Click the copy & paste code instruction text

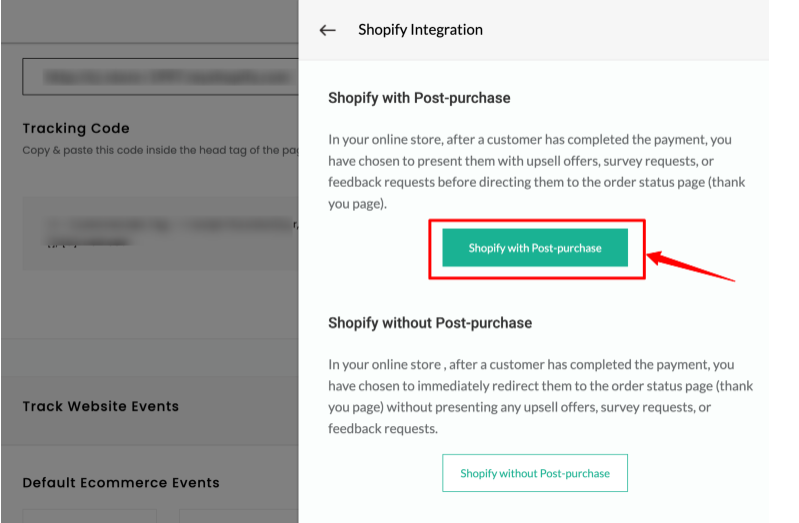(160, 150)
